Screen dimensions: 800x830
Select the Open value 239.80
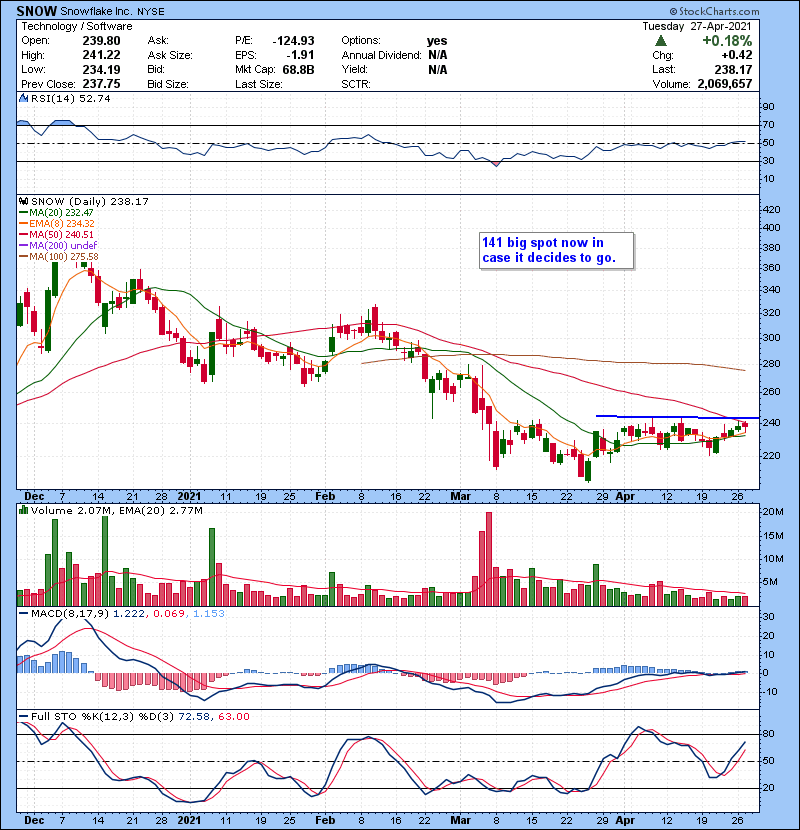click(x=101, y=41)
